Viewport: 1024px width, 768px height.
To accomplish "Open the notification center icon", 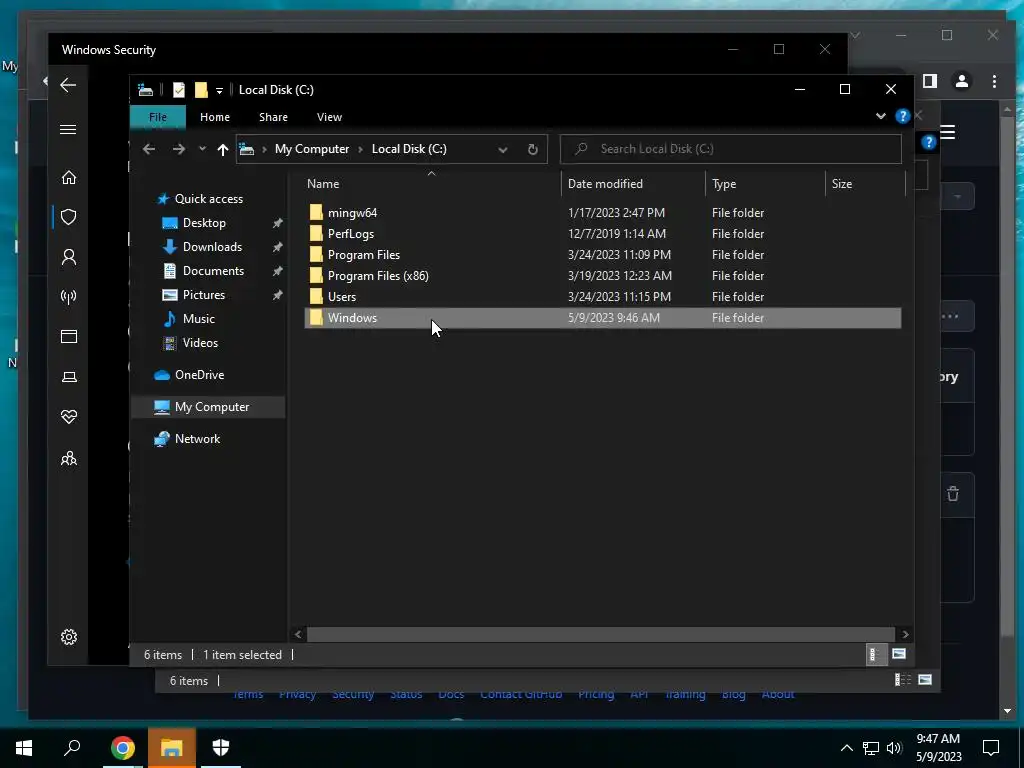I will click(991, 748).
